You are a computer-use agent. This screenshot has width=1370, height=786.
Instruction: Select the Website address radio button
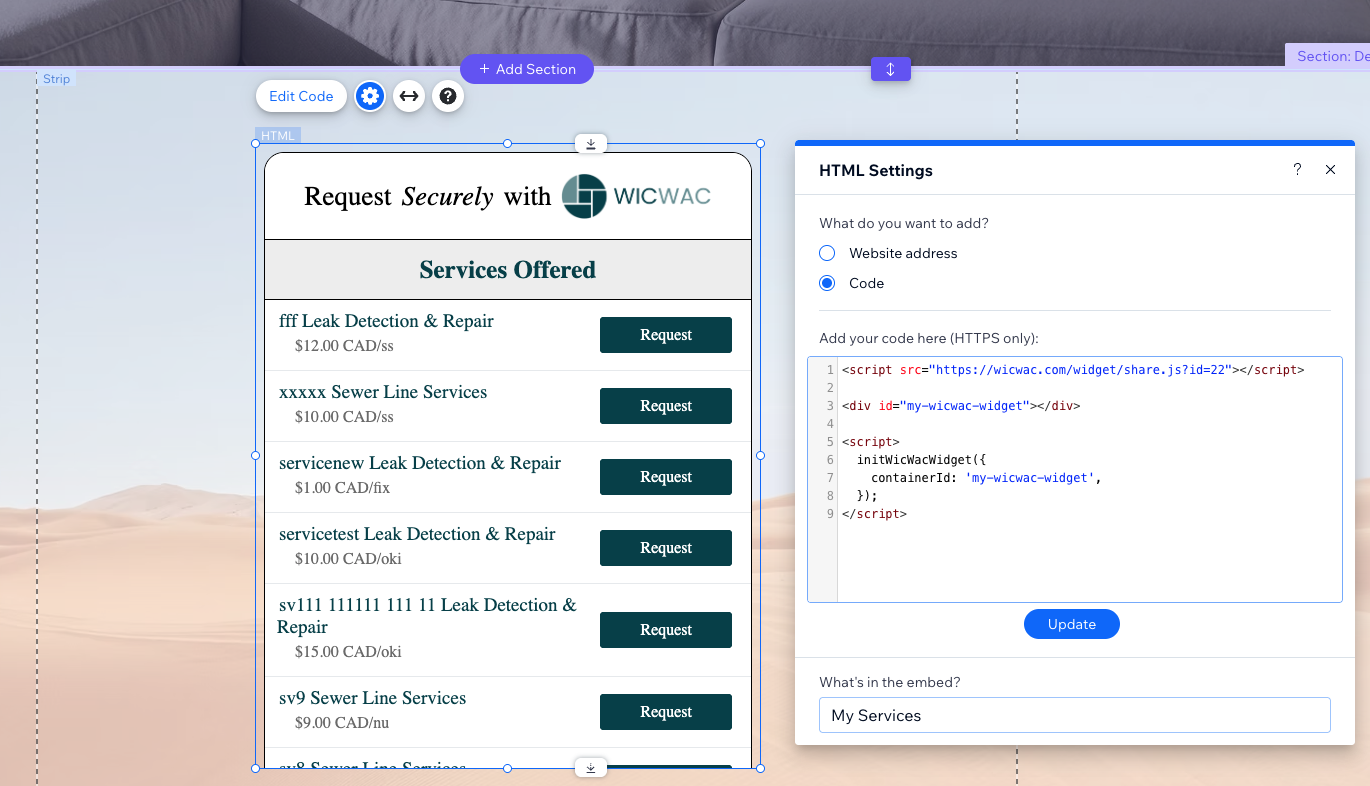827,253
